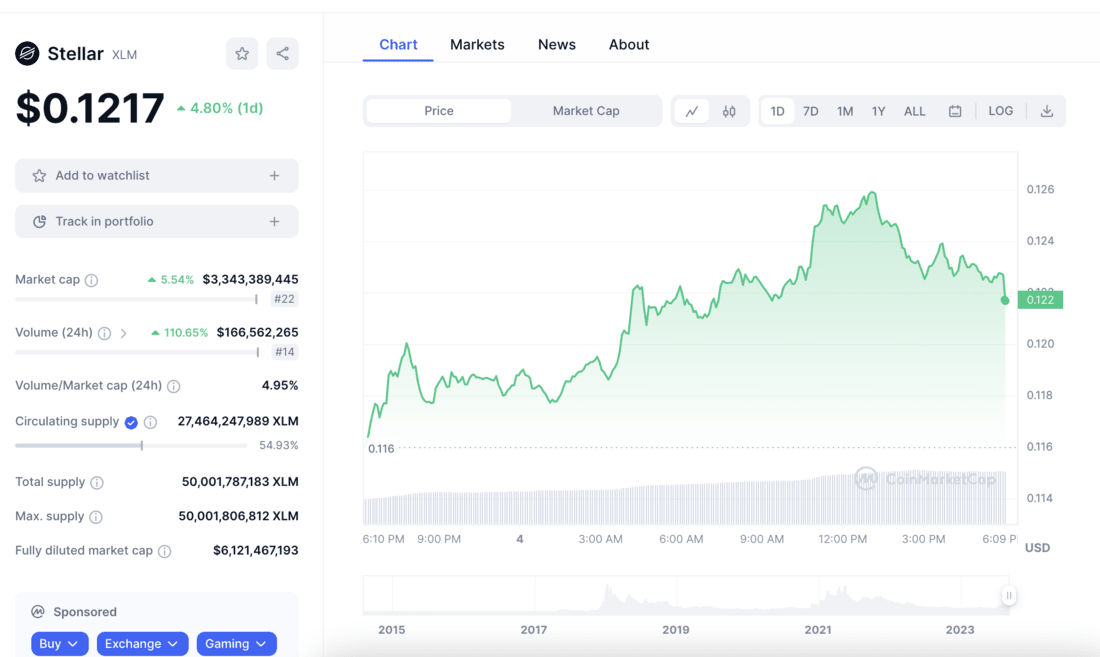This screenshot has height=657, width=1100.
Task: Click the Circulating supply verified badge
Action: tap(131, 422)
